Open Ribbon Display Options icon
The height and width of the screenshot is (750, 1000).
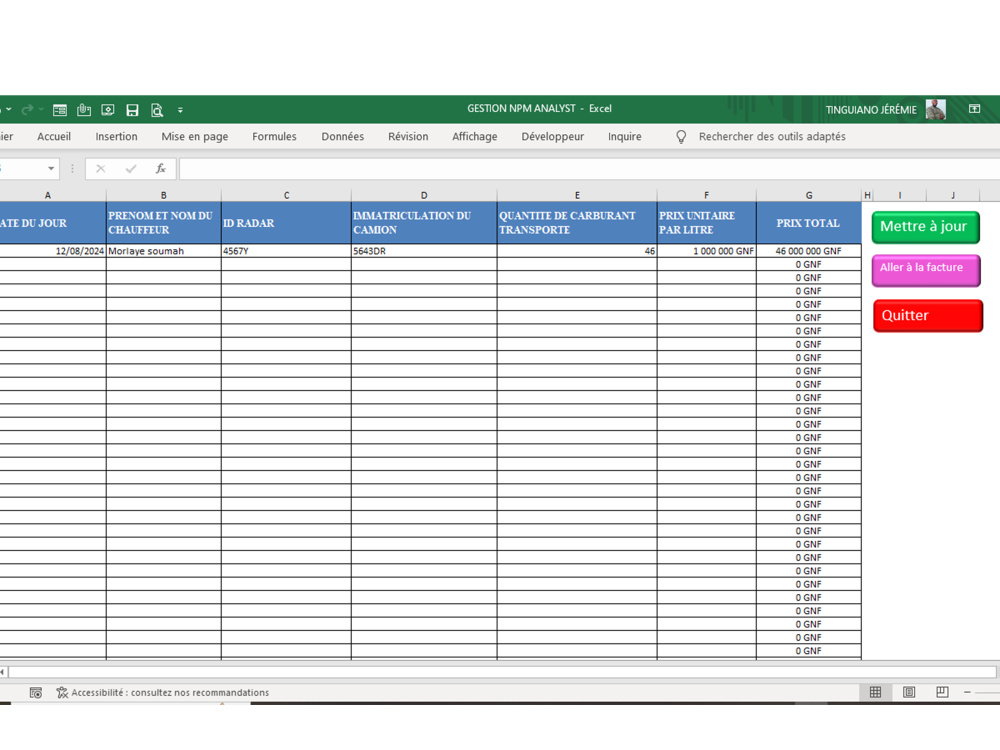coord(974,109)
